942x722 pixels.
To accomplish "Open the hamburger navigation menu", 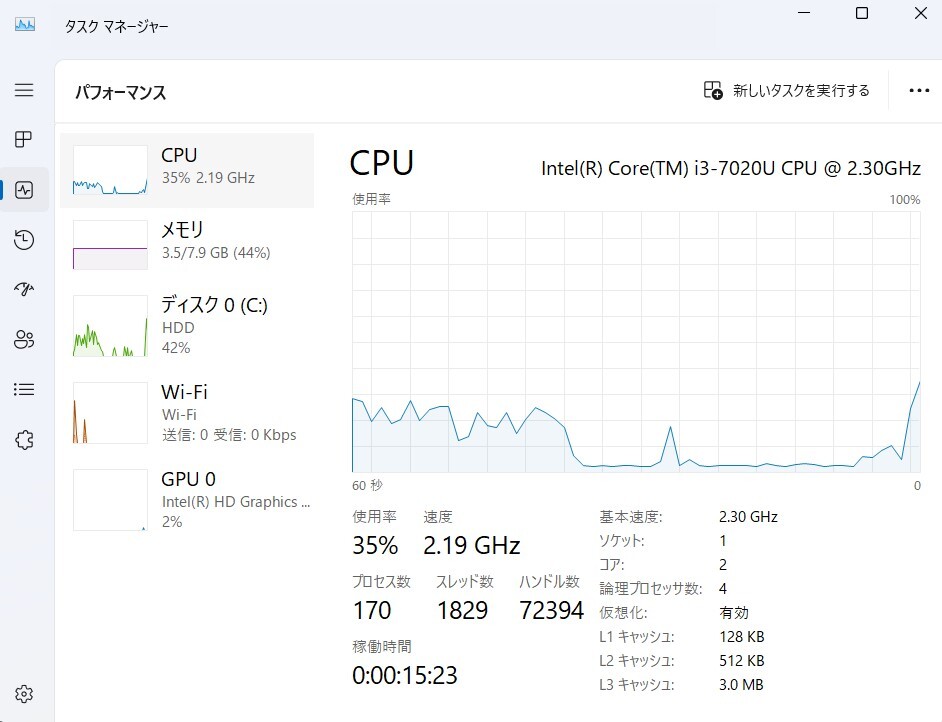I will (24, 90).
